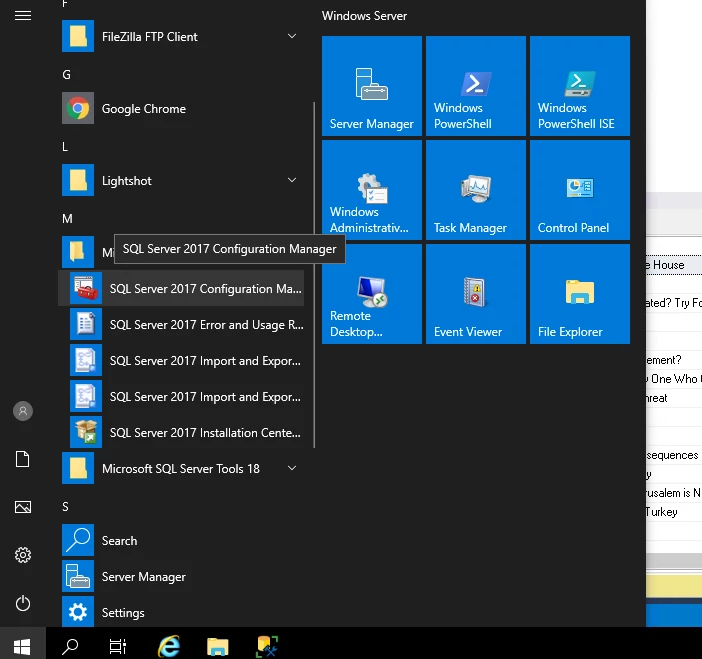Open Documents from the Start sidebar

click(23, 459)
